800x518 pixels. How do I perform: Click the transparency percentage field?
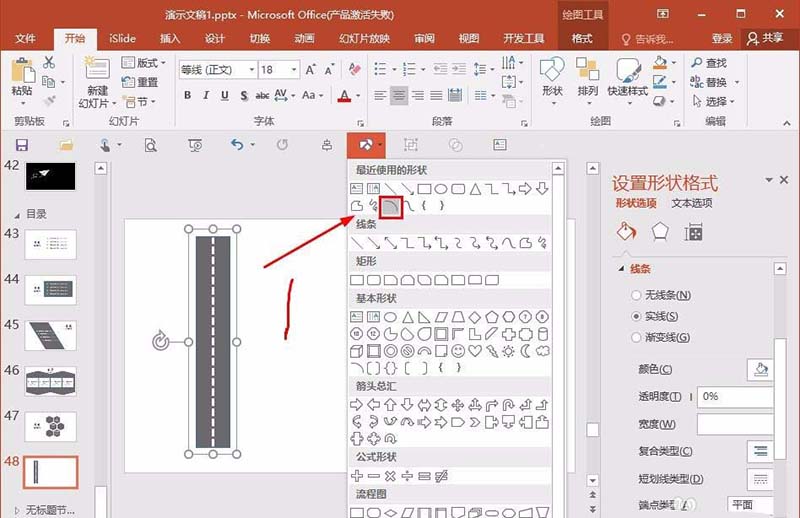click(736, 397)
